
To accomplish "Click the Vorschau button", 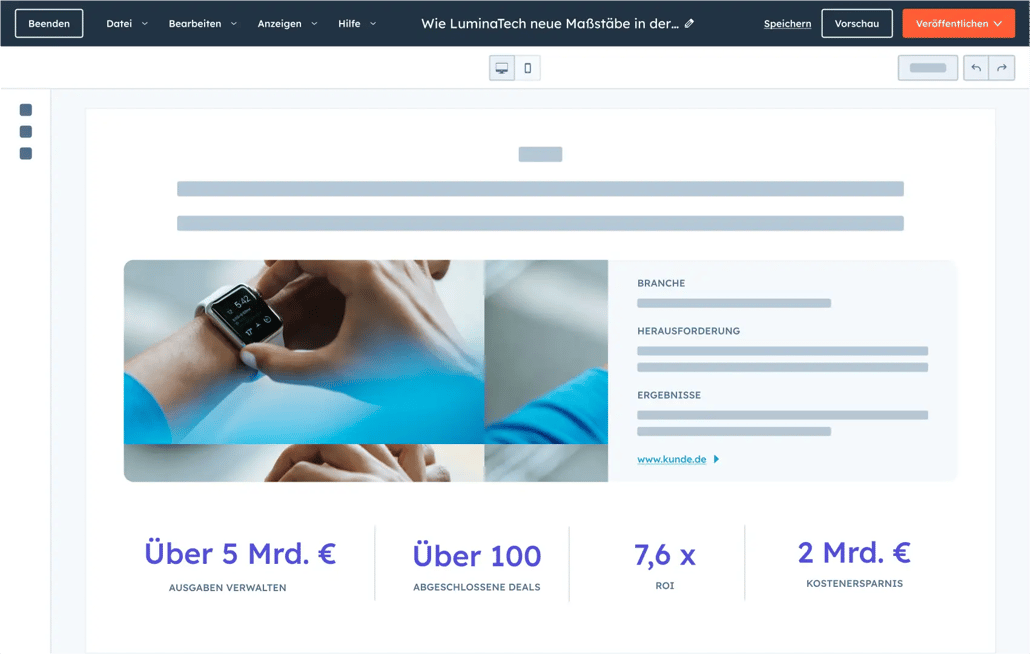I will click(x=856, y=23).
